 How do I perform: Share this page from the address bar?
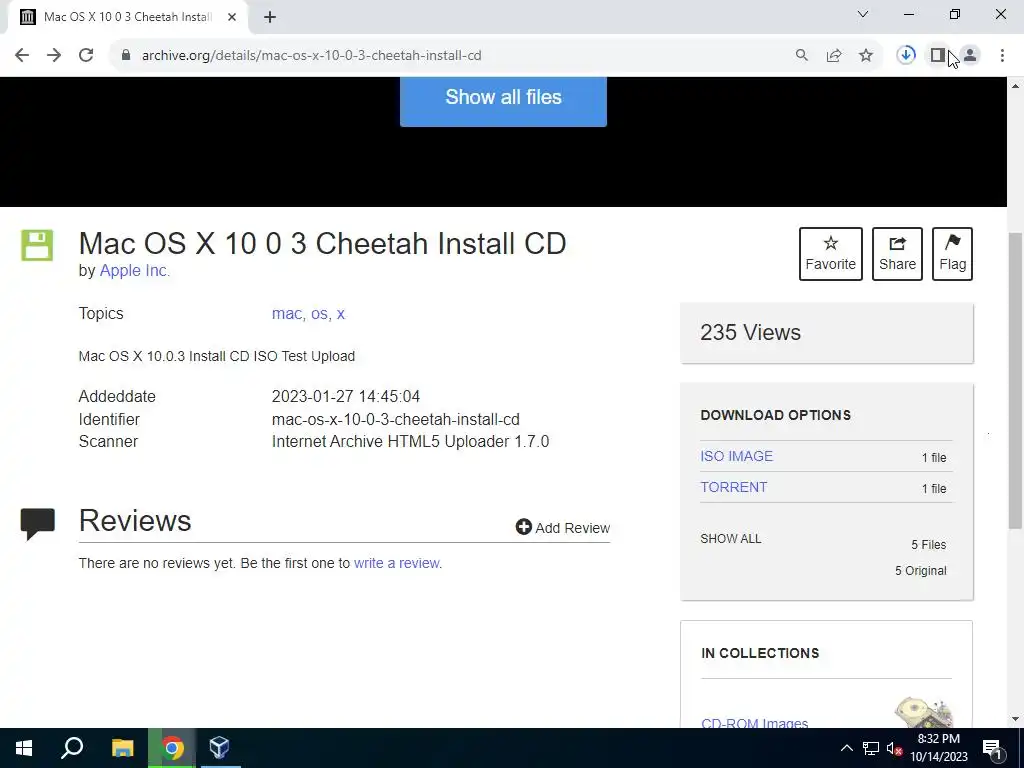coord(834,56)
